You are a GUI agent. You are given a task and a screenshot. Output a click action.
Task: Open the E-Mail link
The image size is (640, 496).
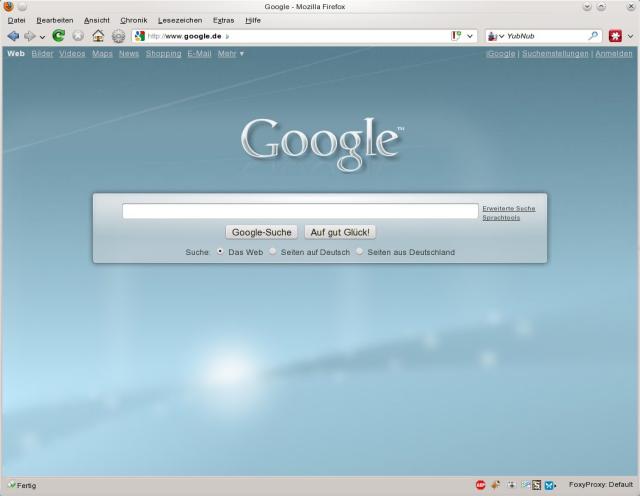pos(199,53)
